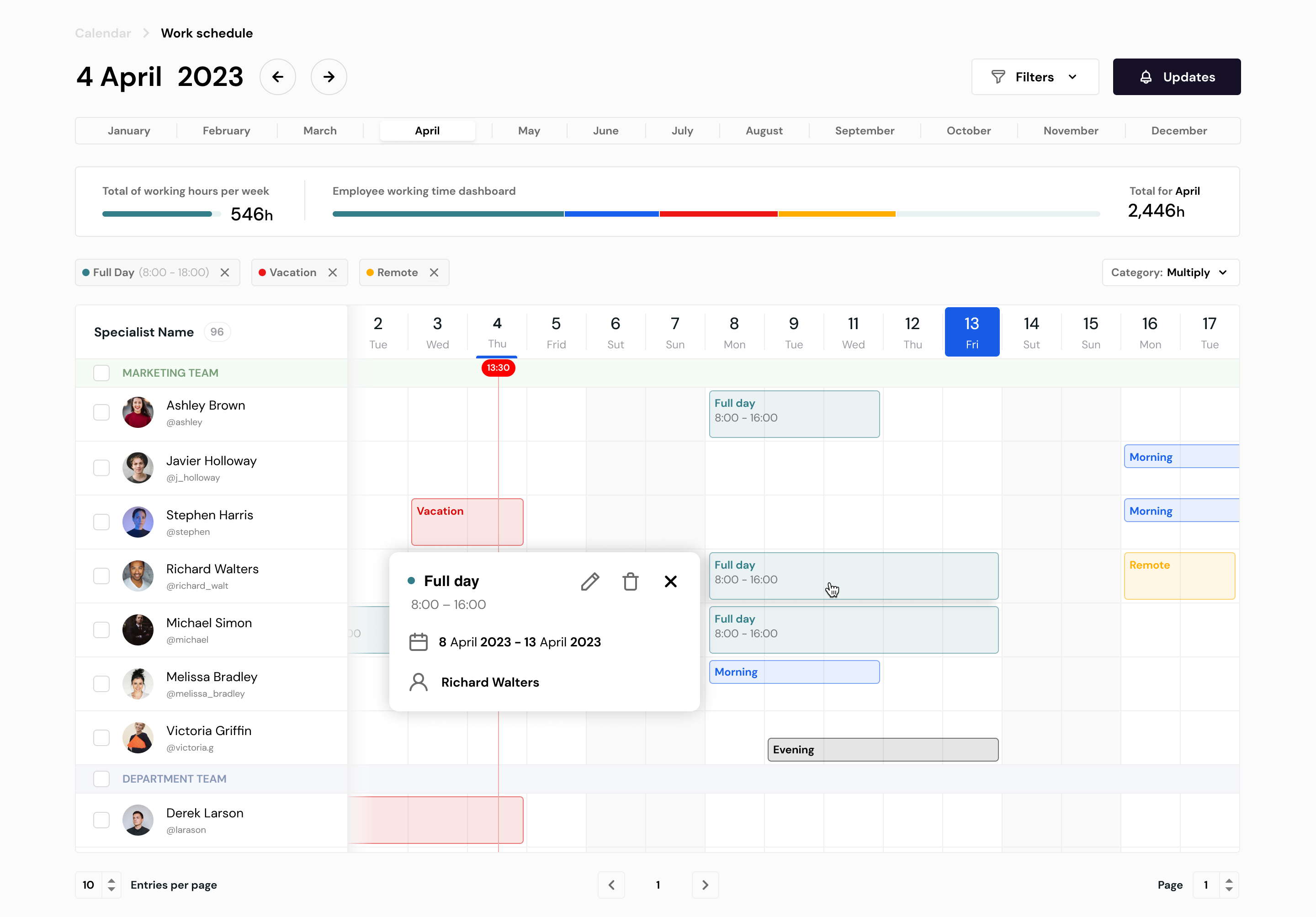Tick Richard Walters' checkbox
The width and height of the screenshot is (1316, 917).
click(x=101, y=576)
